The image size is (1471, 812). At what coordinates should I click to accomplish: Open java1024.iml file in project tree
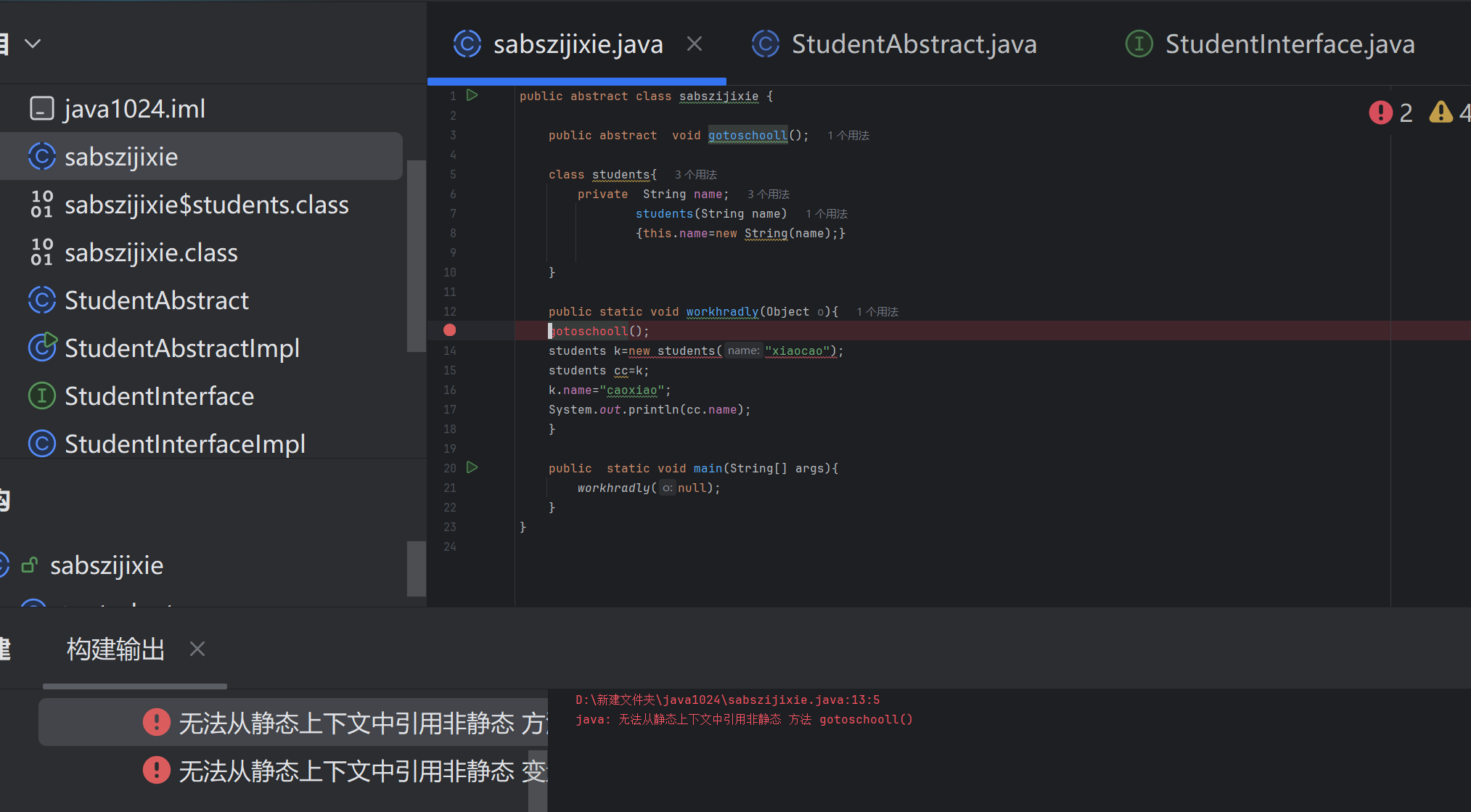[134, 109]
